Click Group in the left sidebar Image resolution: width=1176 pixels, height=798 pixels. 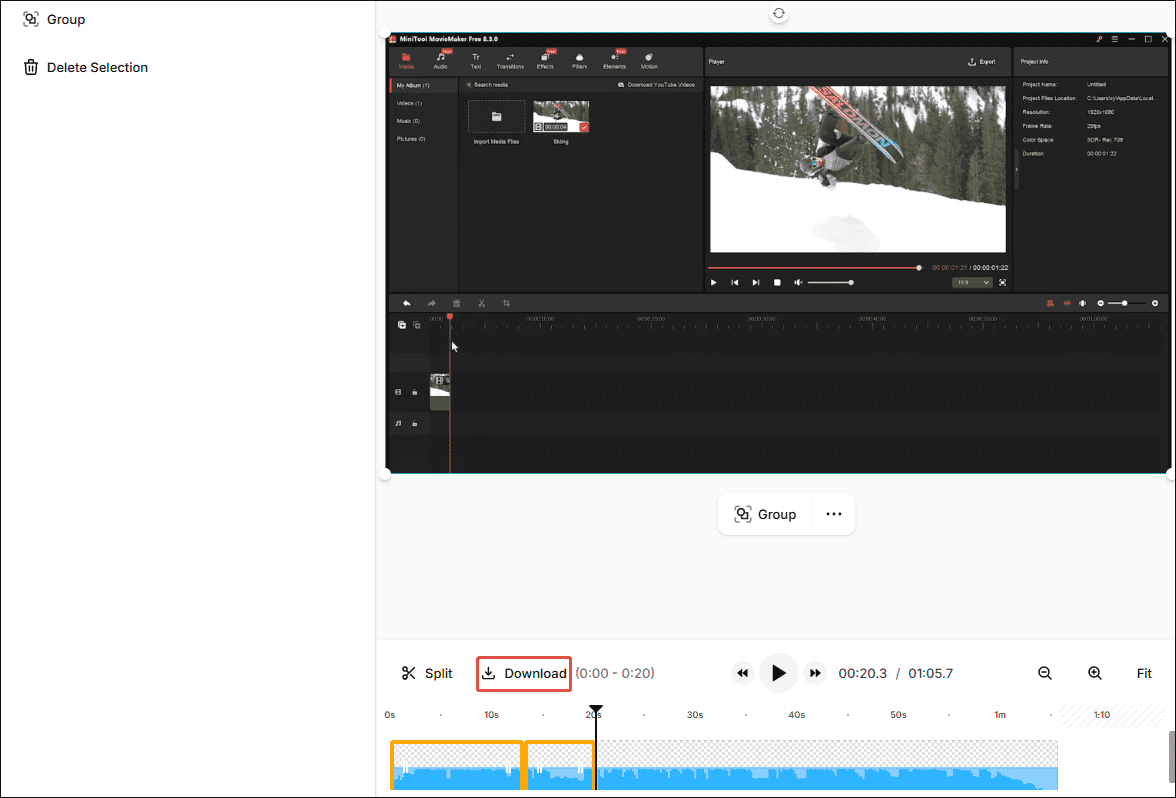point(53,20)
